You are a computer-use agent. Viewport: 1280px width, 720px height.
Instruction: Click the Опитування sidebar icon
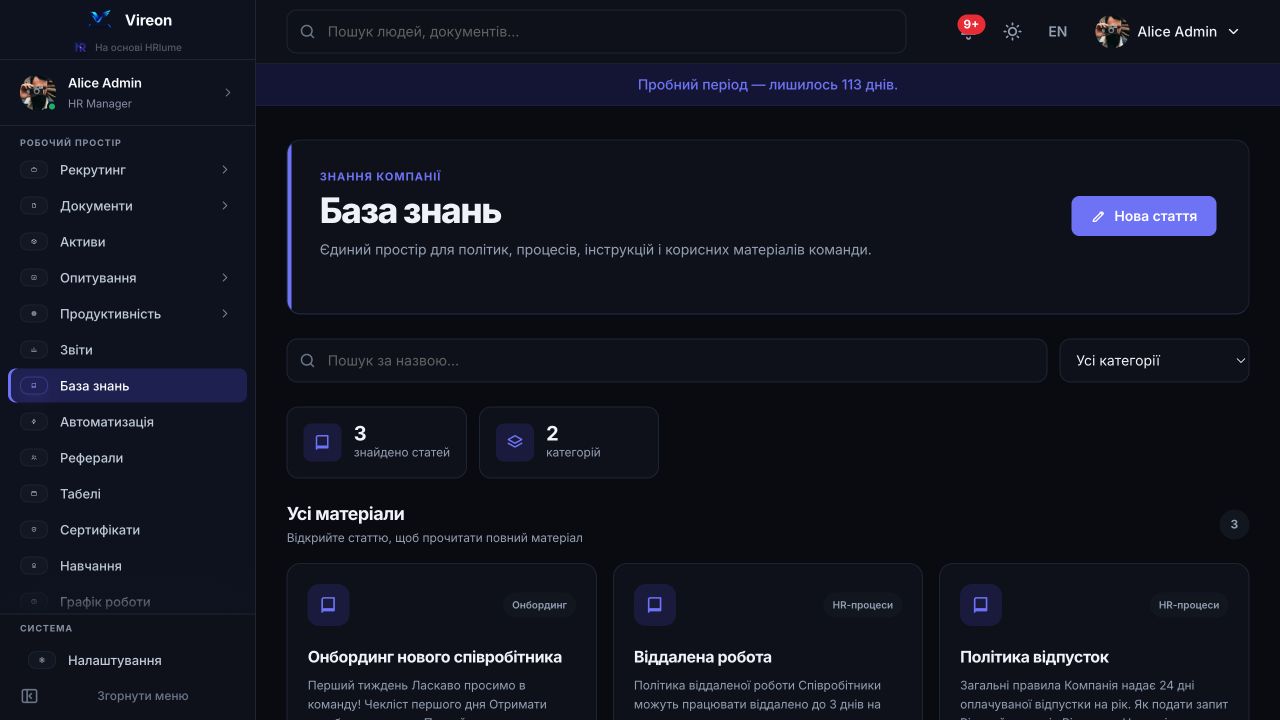click(x=34, y=278)
